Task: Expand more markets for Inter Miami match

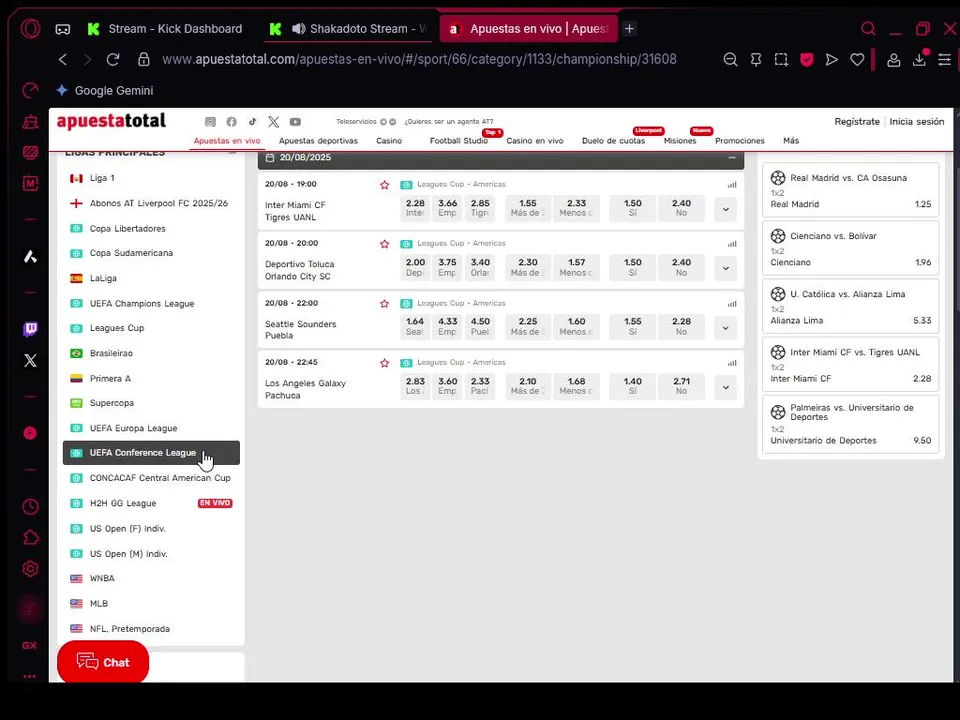Action: click(726, 209)
